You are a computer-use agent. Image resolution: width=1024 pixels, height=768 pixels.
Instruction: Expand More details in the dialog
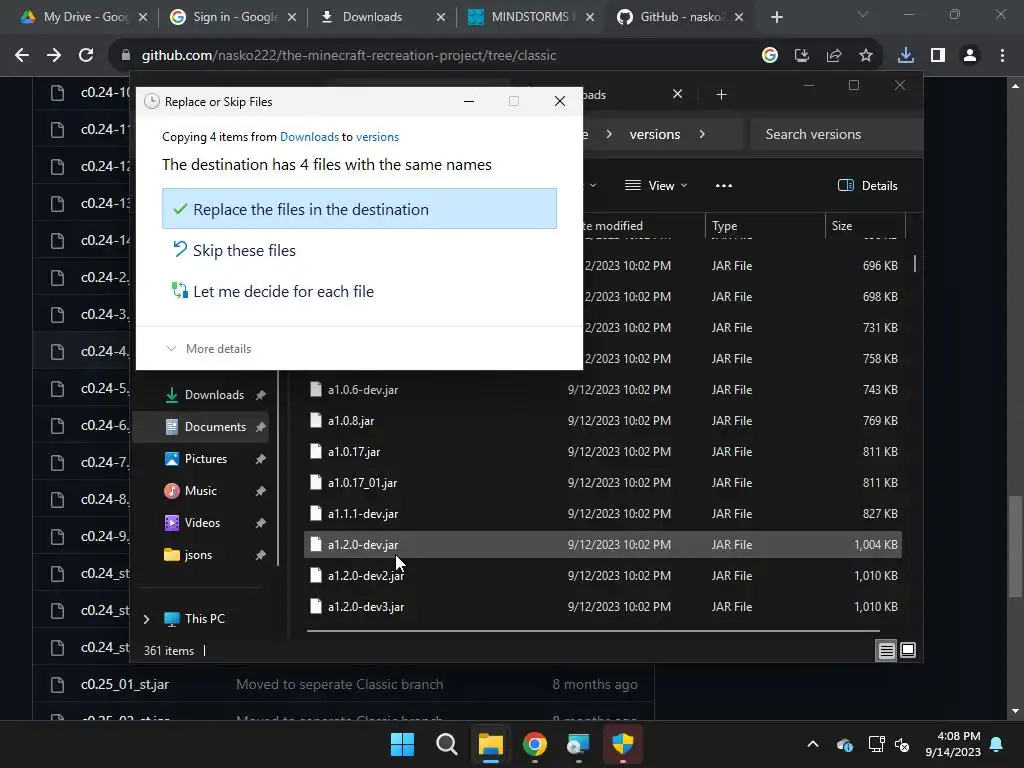[209, 349]
